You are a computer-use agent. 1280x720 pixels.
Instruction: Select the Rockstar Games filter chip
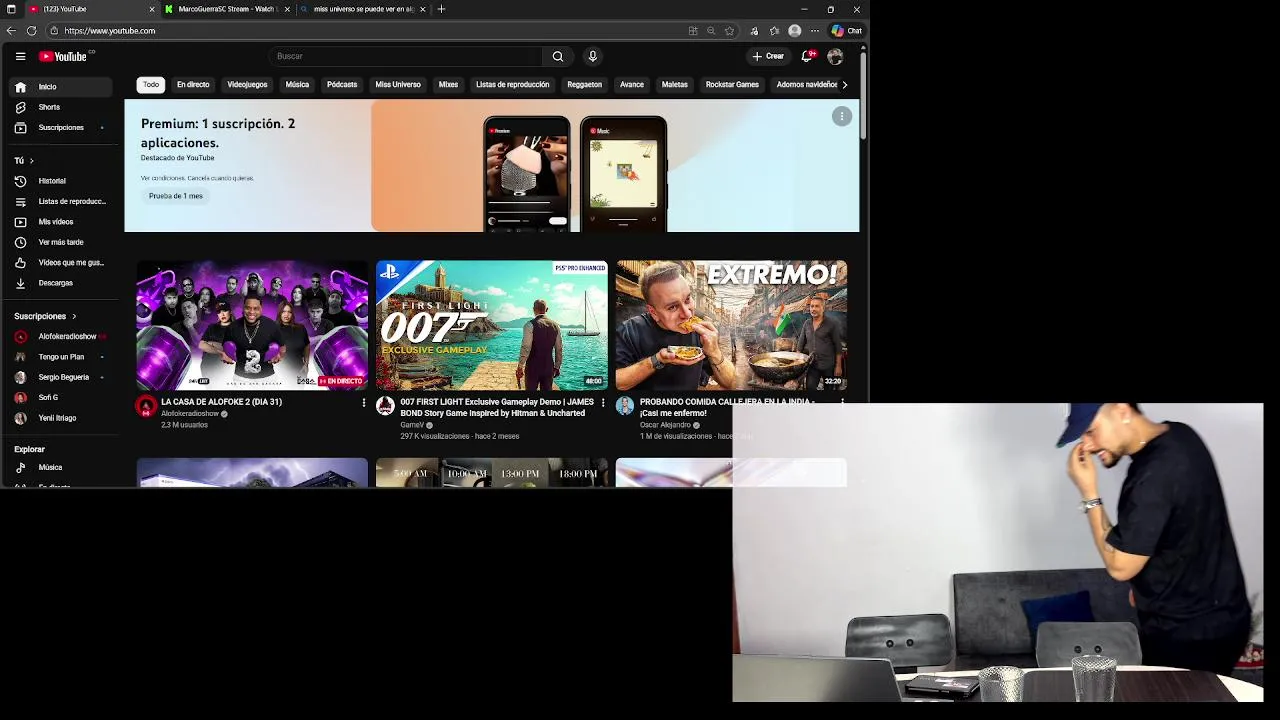pos(732,85)
